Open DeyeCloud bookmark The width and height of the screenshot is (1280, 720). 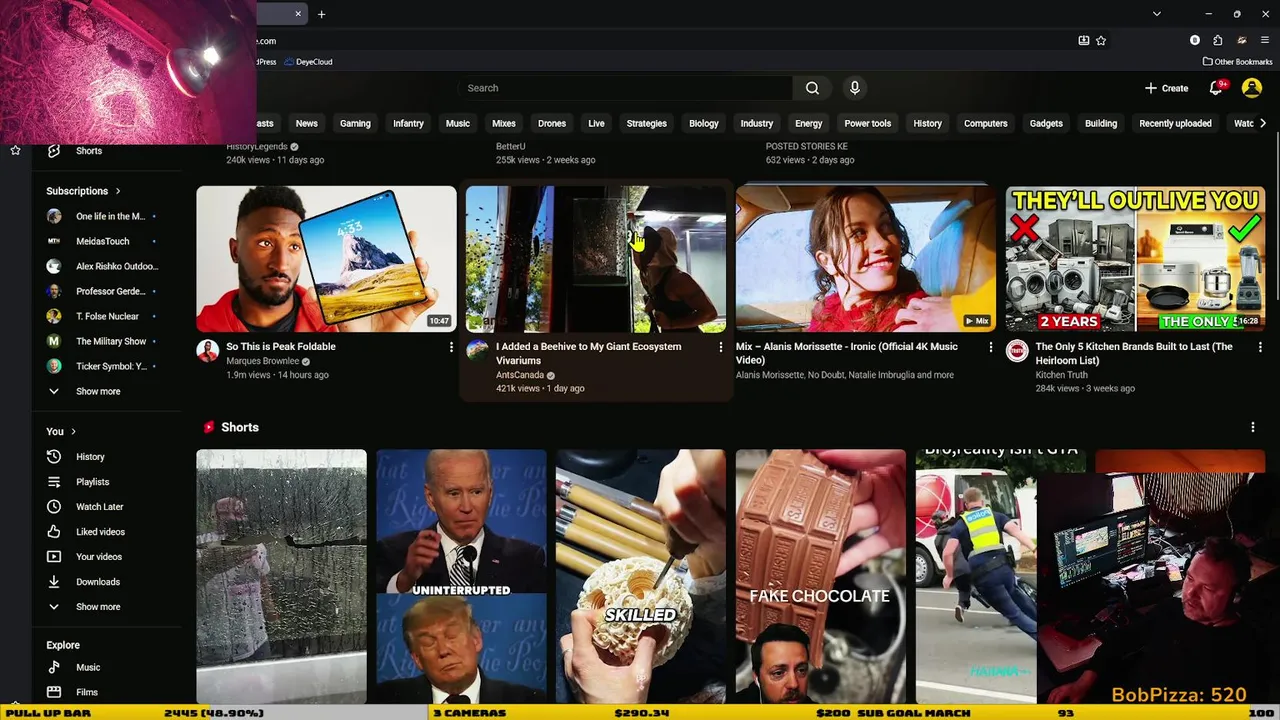308,62
